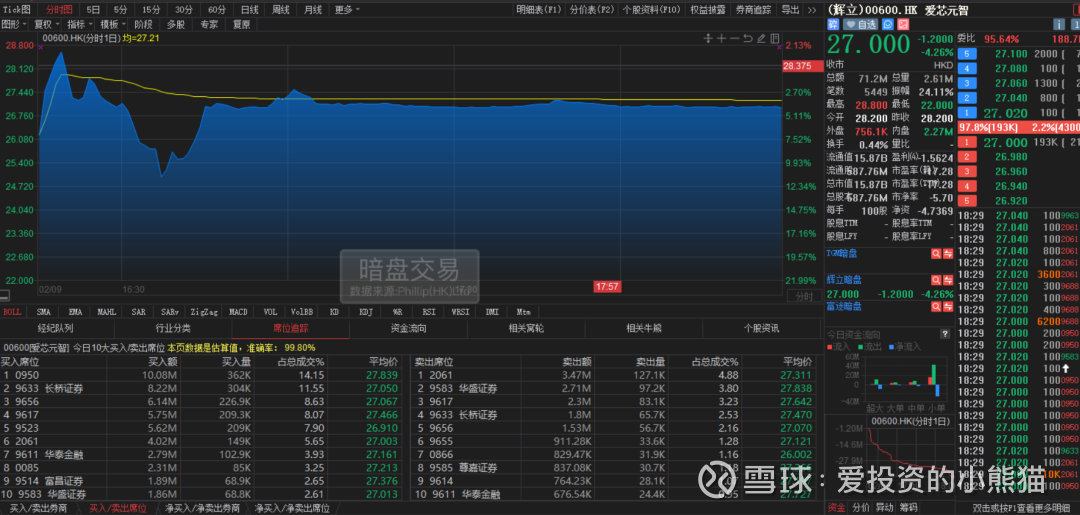Toggle the SMA indicator

coord(44,312)
